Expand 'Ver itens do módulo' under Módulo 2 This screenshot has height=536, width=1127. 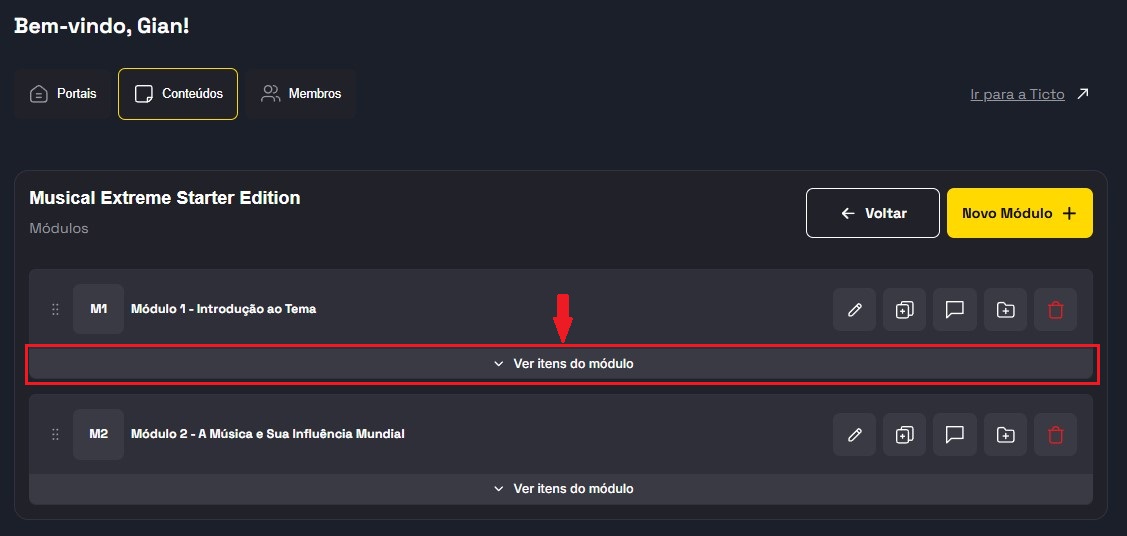pos(563,489)
